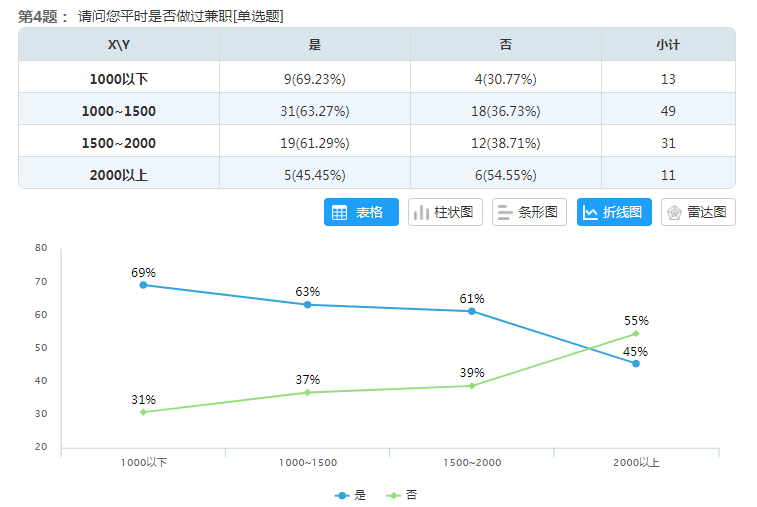Click the cell 4(30.77%)
757x507 pixels.
[506, 79]
